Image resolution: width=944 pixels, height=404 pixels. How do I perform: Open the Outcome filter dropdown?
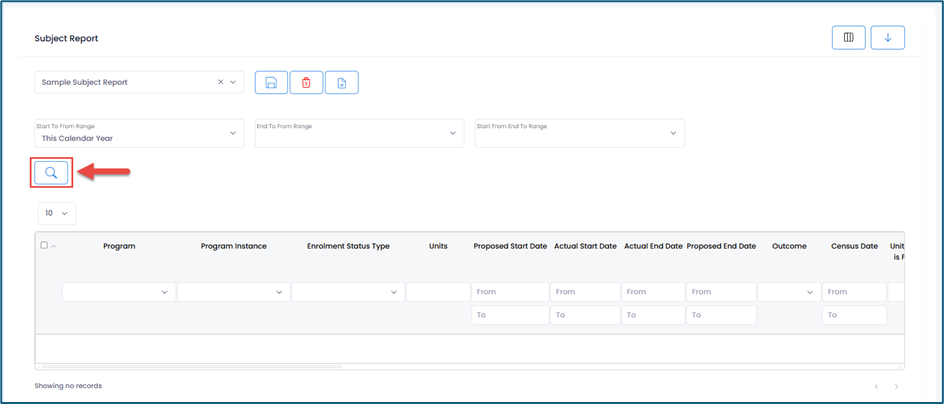[788, 292]
